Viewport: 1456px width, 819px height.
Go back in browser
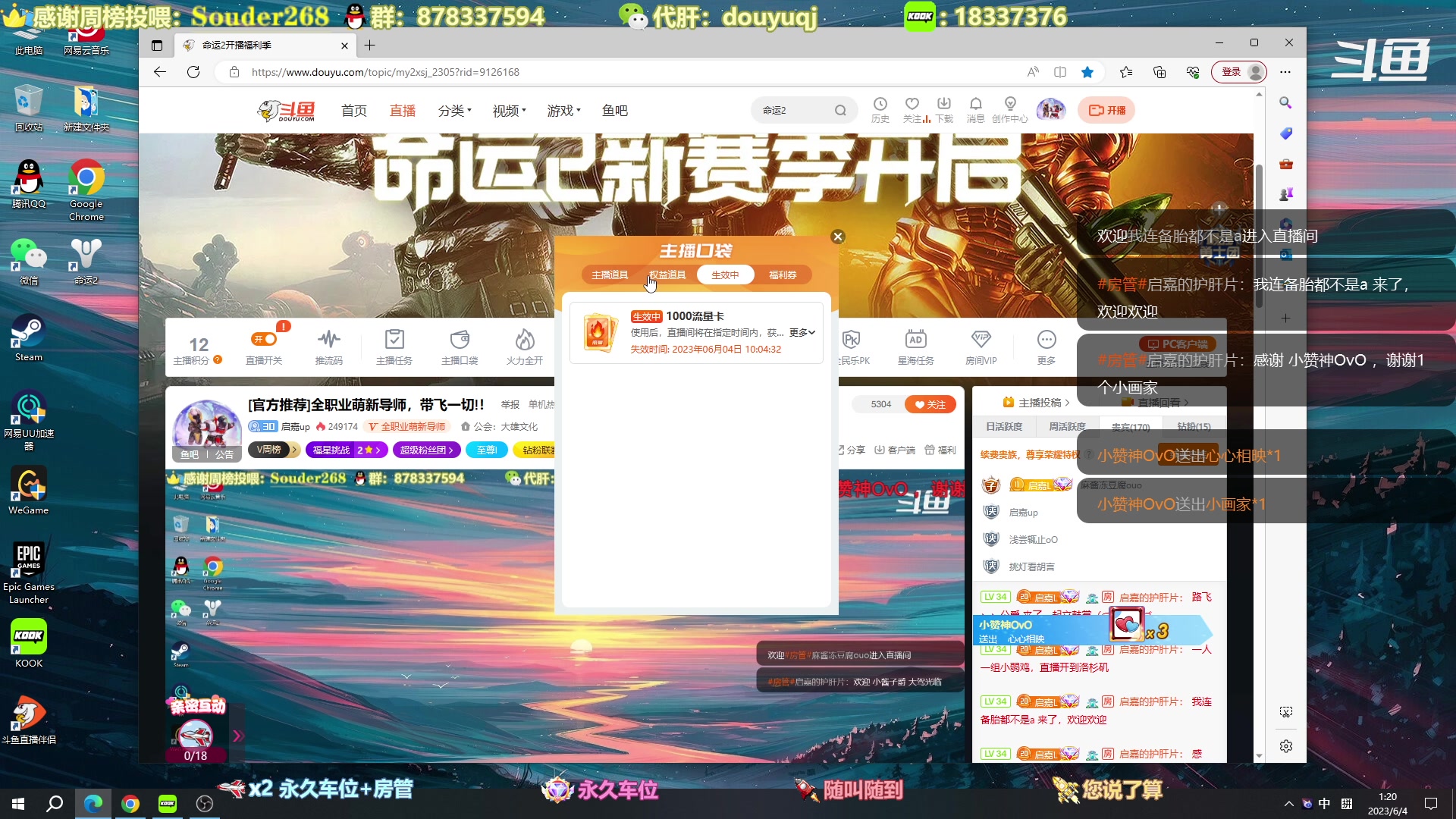coord(159,72)
